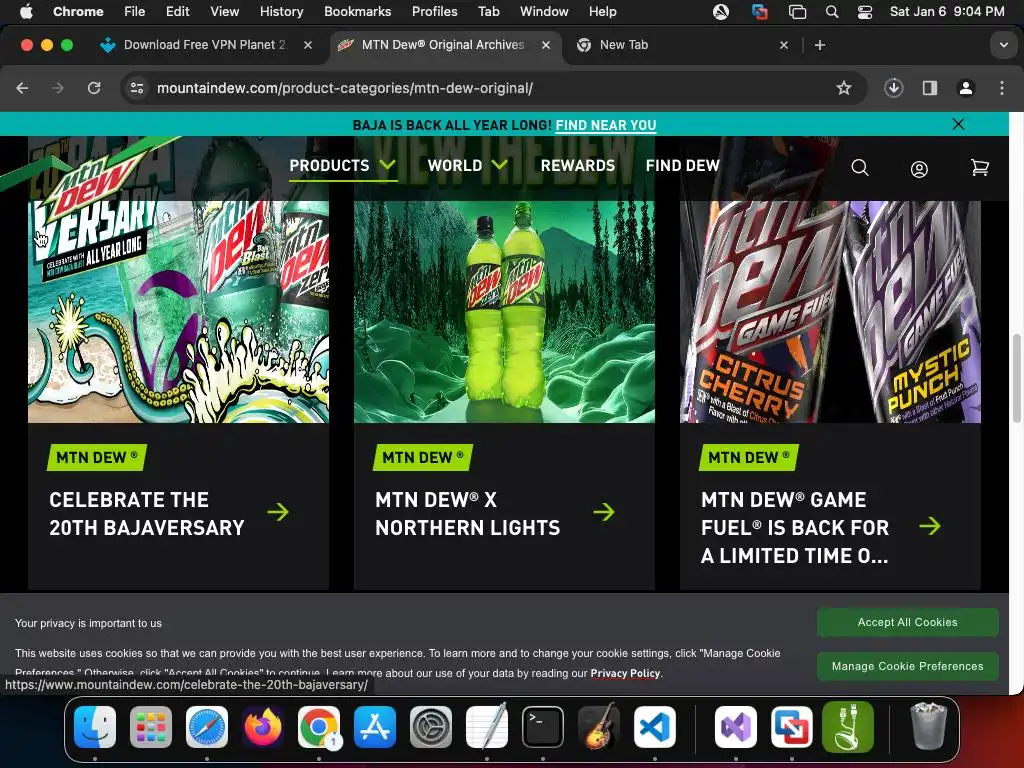Open System Settings from the Dock
The height and width of the screenshot is (768, 1024).
(431, 727)
